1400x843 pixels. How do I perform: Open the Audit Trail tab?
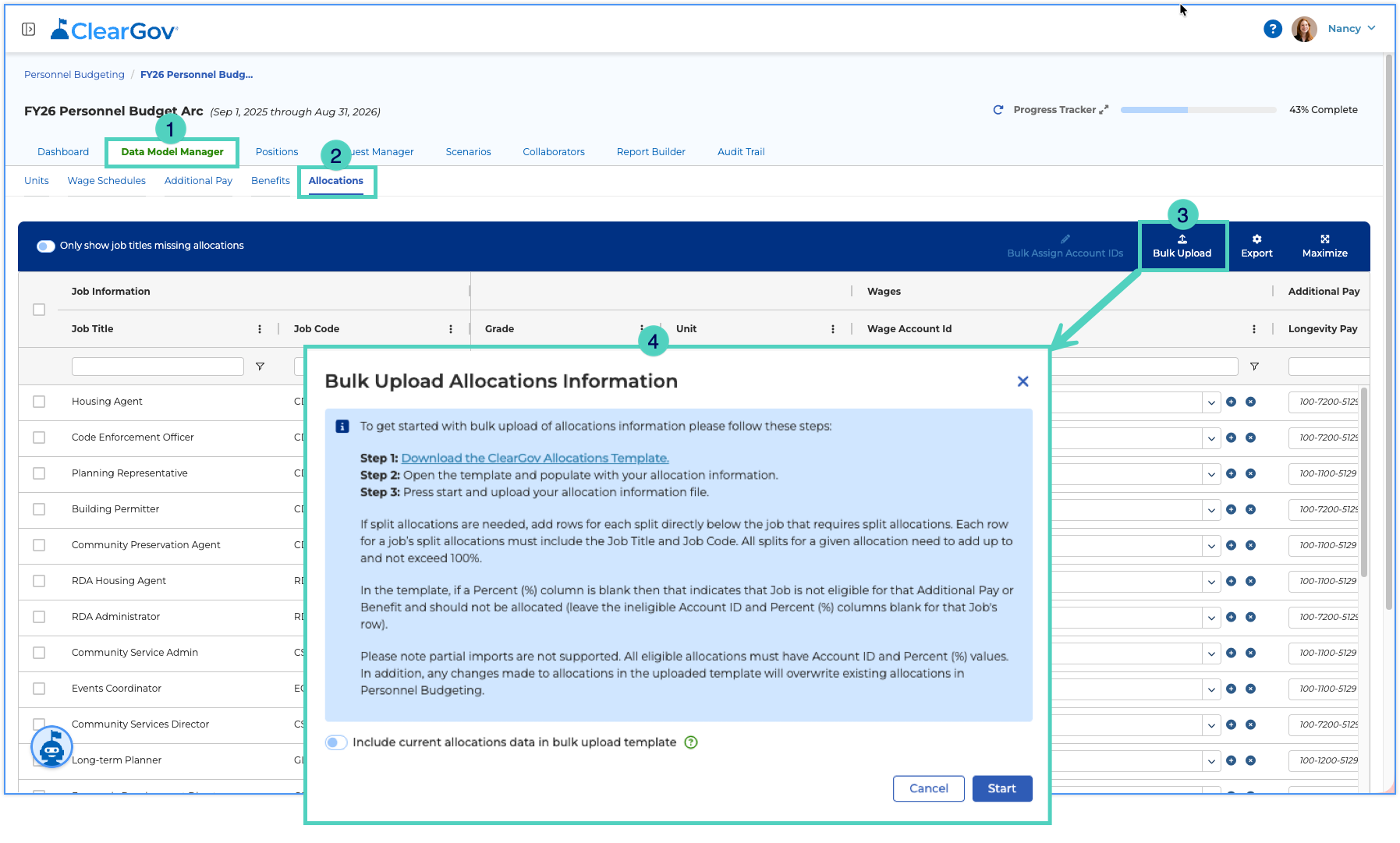[741, 152]
